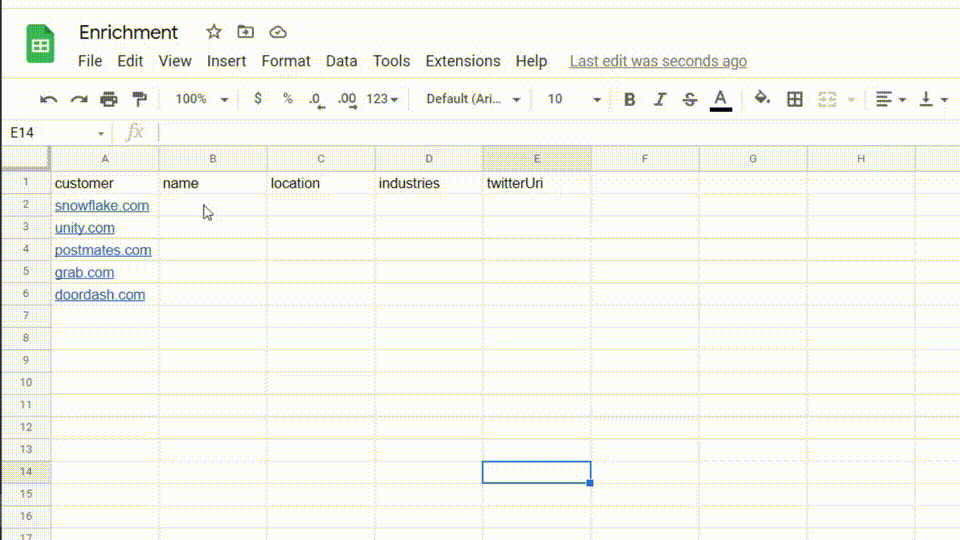Open the Extensions menu

[x=463, y=61]
